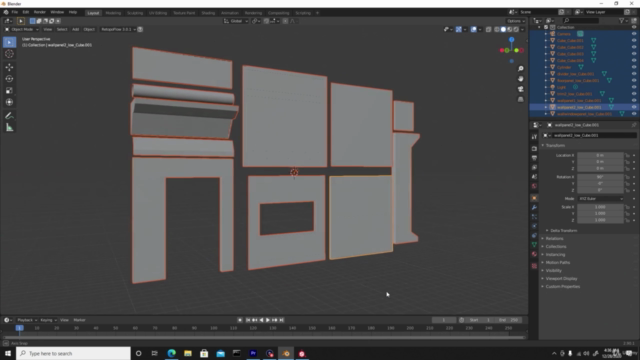Select the Cursor tool in toolbar
Screen dimensions: 640x360
coord(9,54)
